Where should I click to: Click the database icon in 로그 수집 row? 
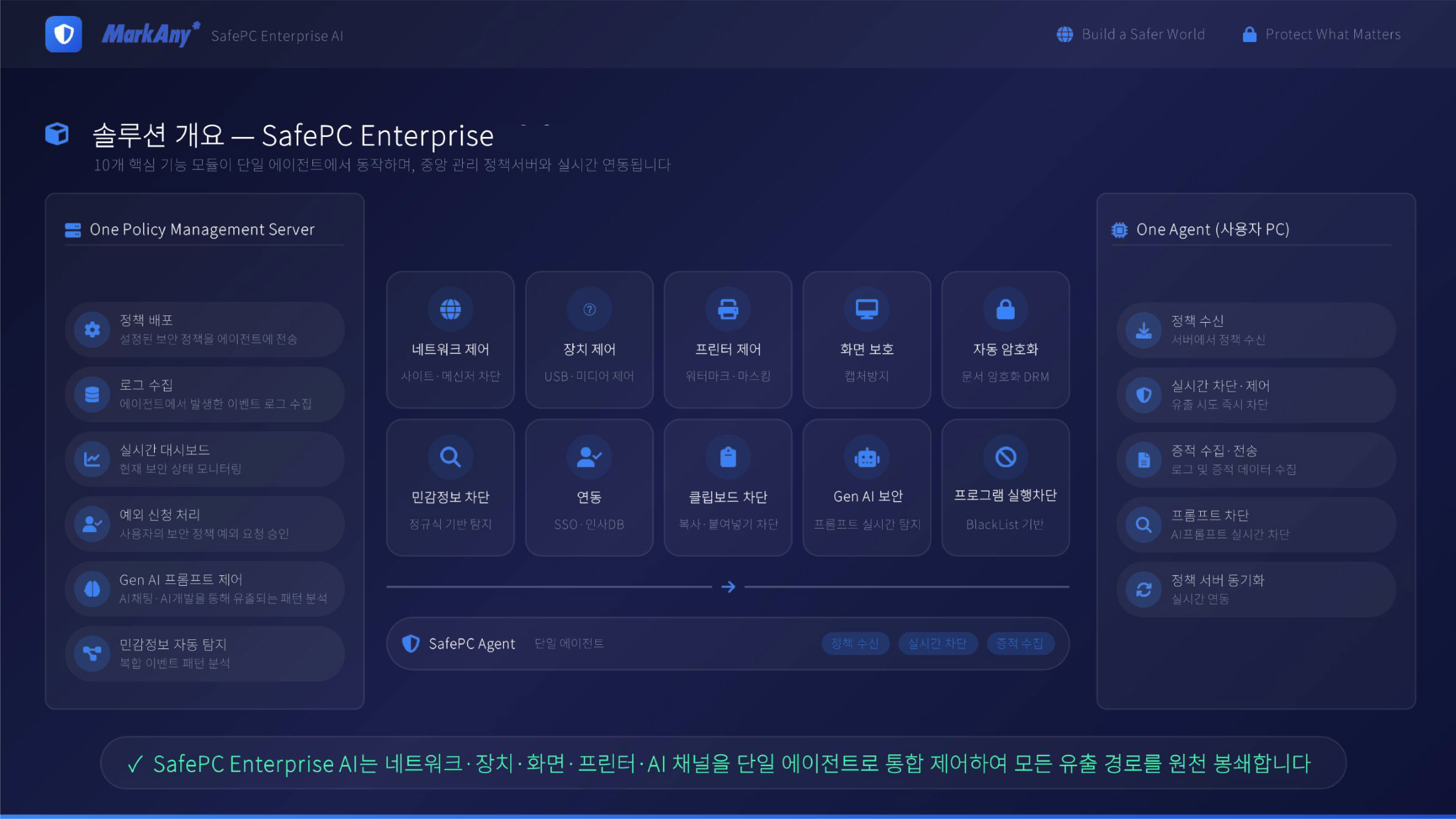pyautogui.click(x=92, y=394)
